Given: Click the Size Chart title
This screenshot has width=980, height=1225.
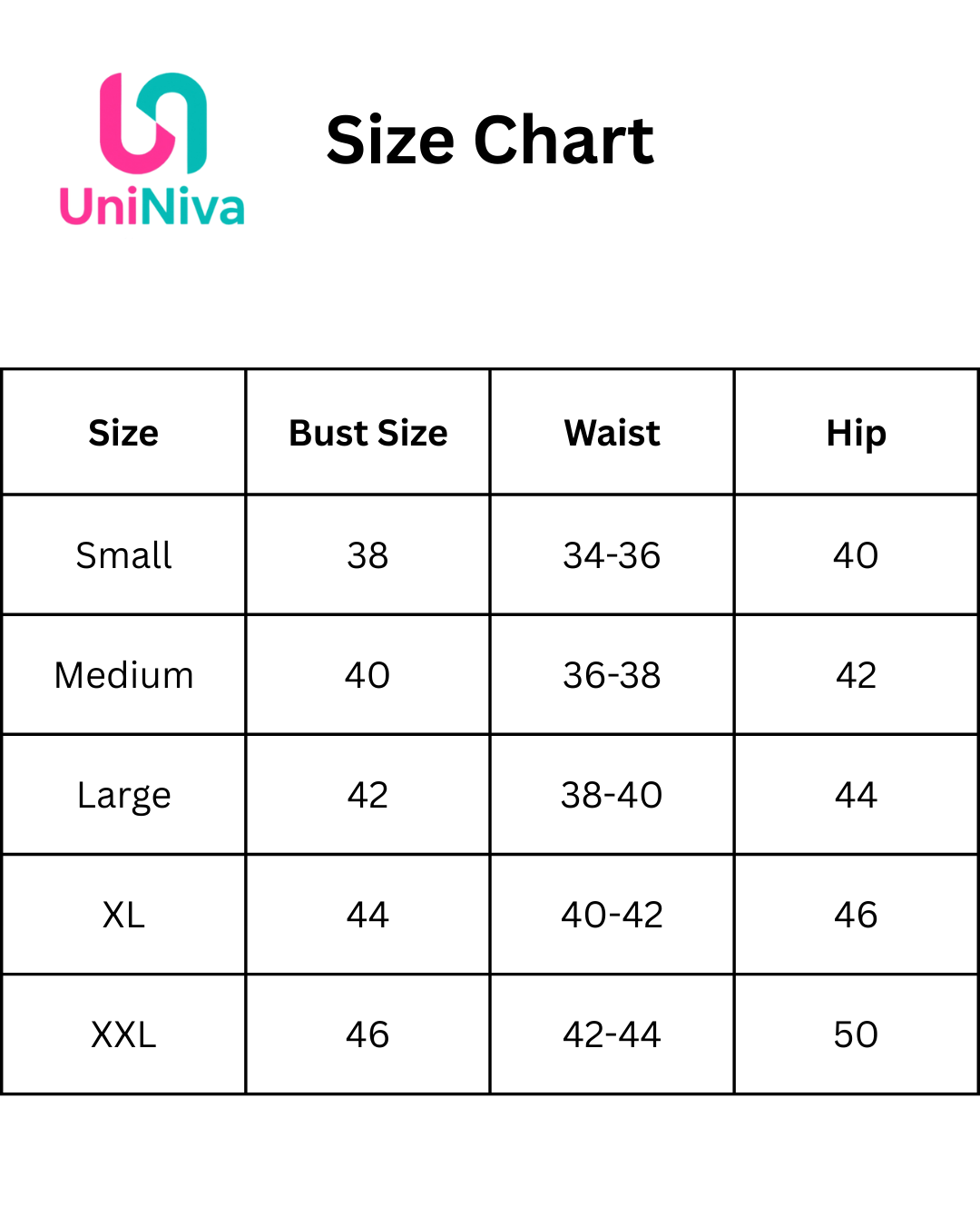Looking at the screenshot, I should point(490,141).
